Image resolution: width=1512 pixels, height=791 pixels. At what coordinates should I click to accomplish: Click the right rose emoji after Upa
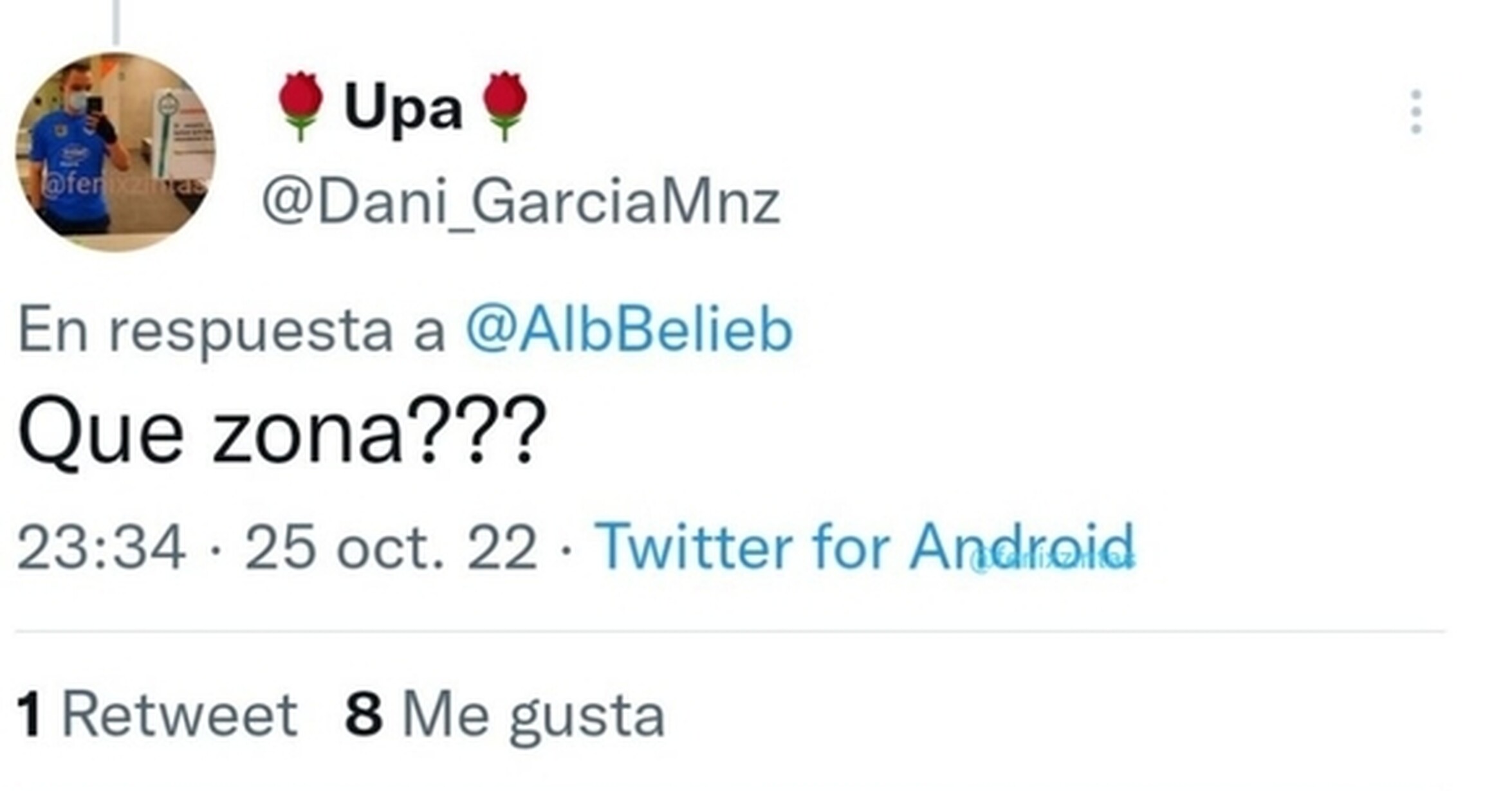[505, 105]
